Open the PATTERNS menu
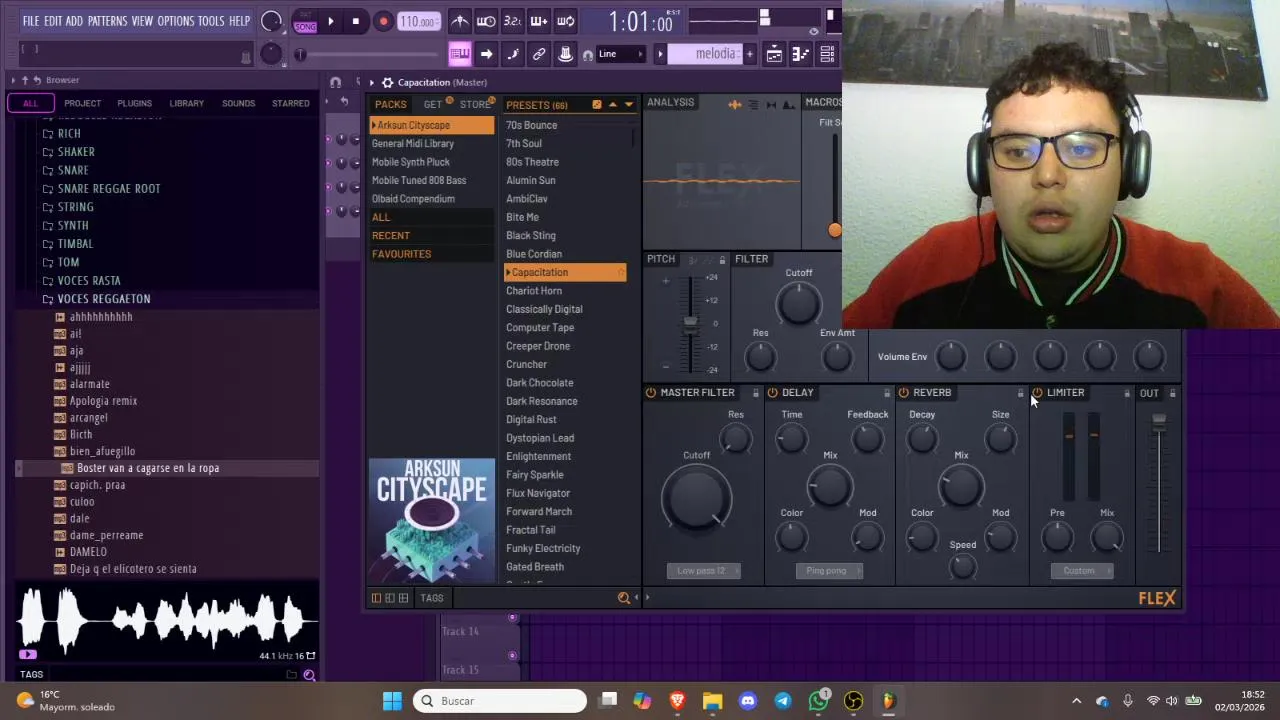This screenshot has width=1280, height=720. coord(107,21)
